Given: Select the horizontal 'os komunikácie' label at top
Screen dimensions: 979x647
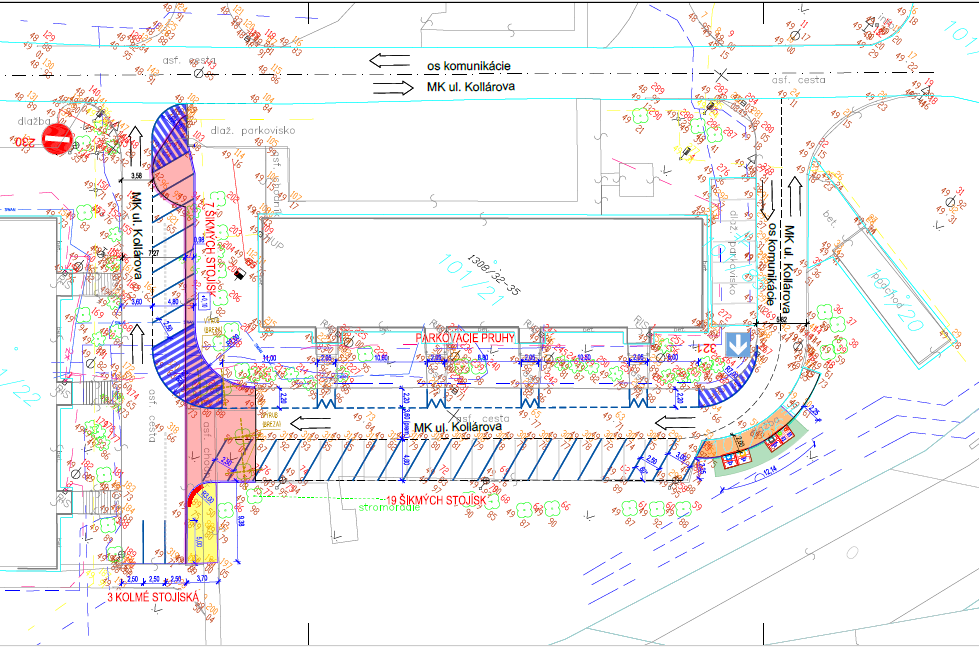Looking at the screenshot, I should click(x=469, y=64).
